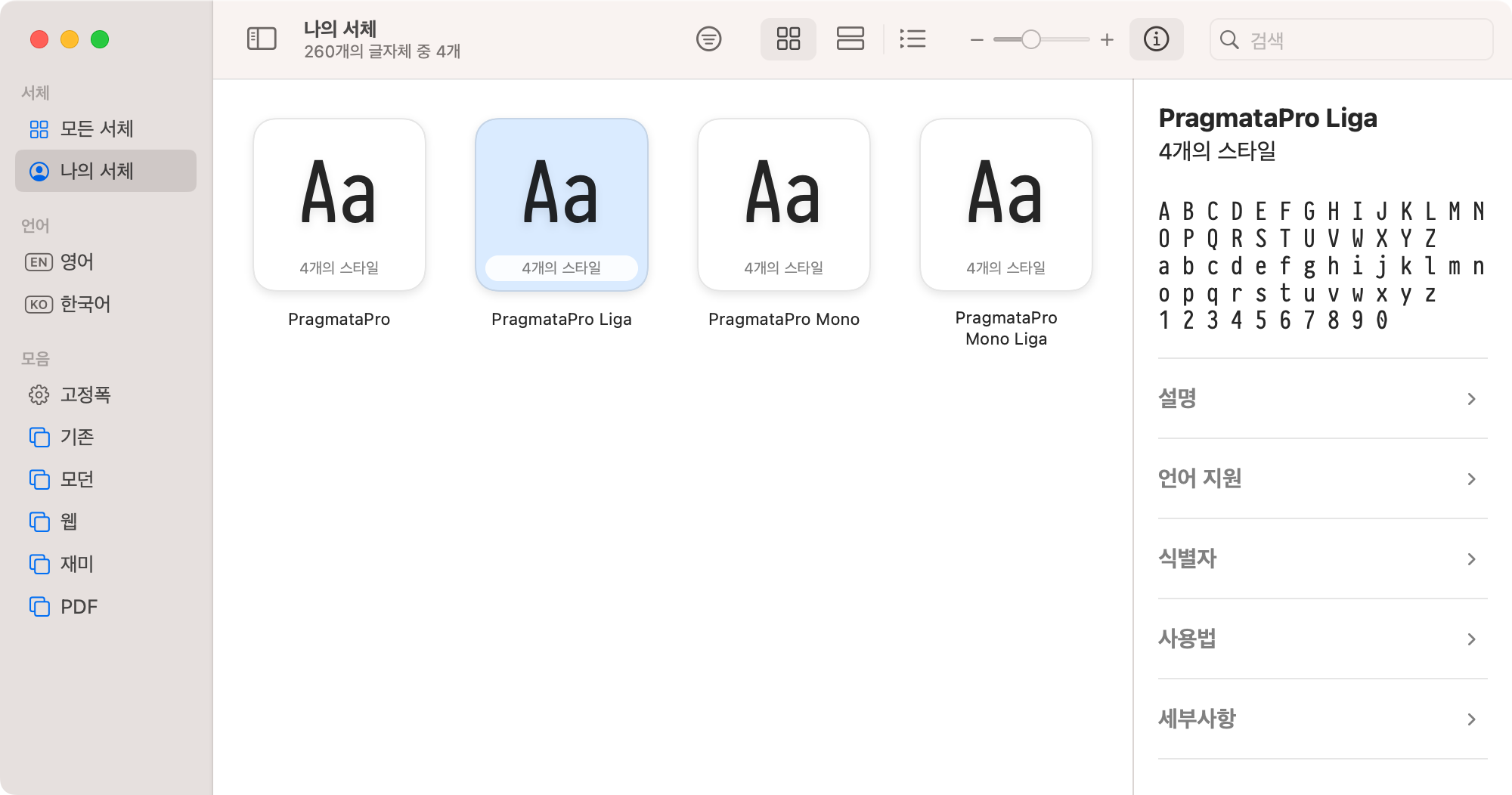Toggle the info inspector button
1512x795 pixels.
(x=1156, y=39)
